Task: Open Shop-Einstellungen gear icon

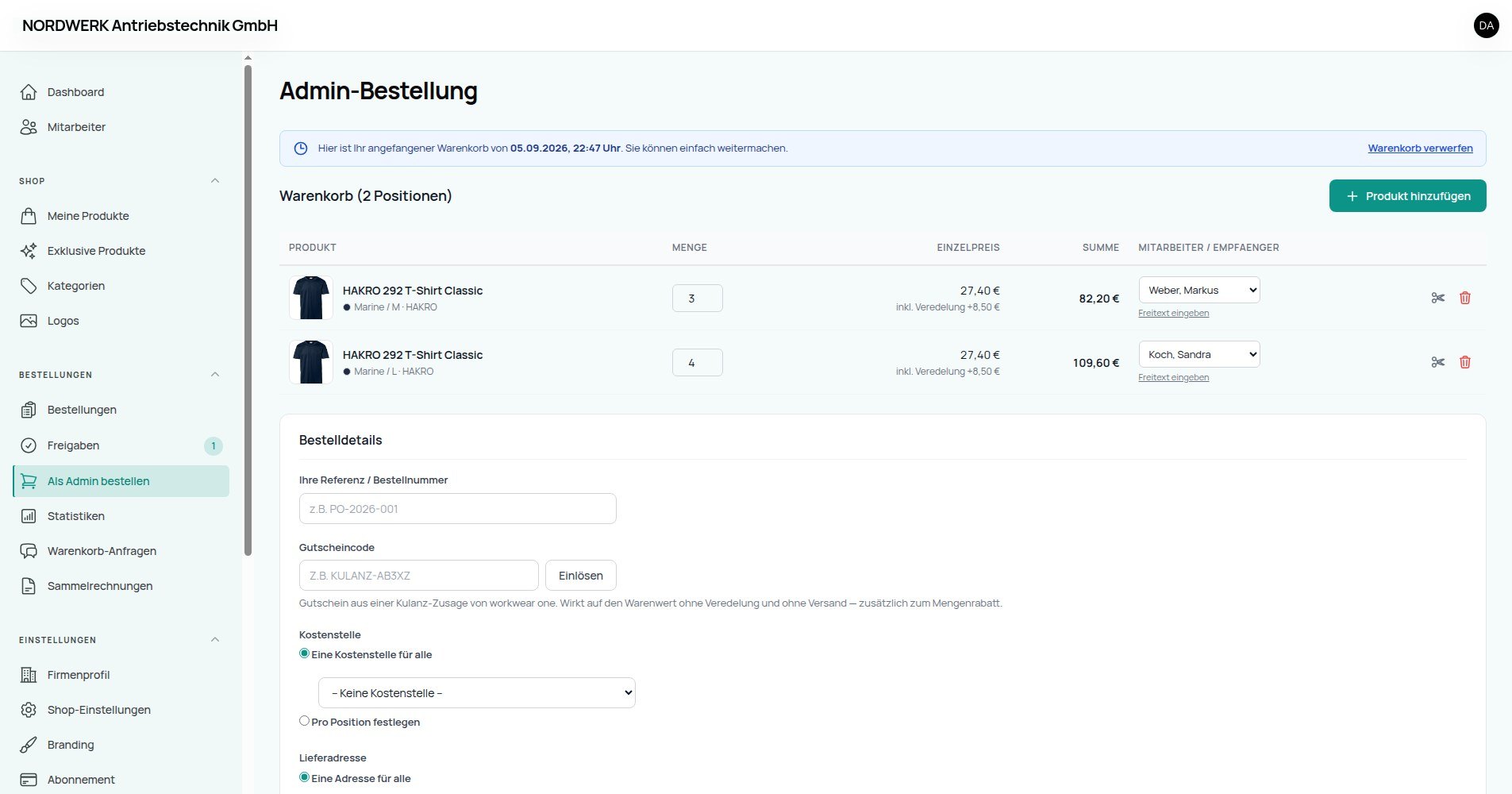Action: click(29, 710)
